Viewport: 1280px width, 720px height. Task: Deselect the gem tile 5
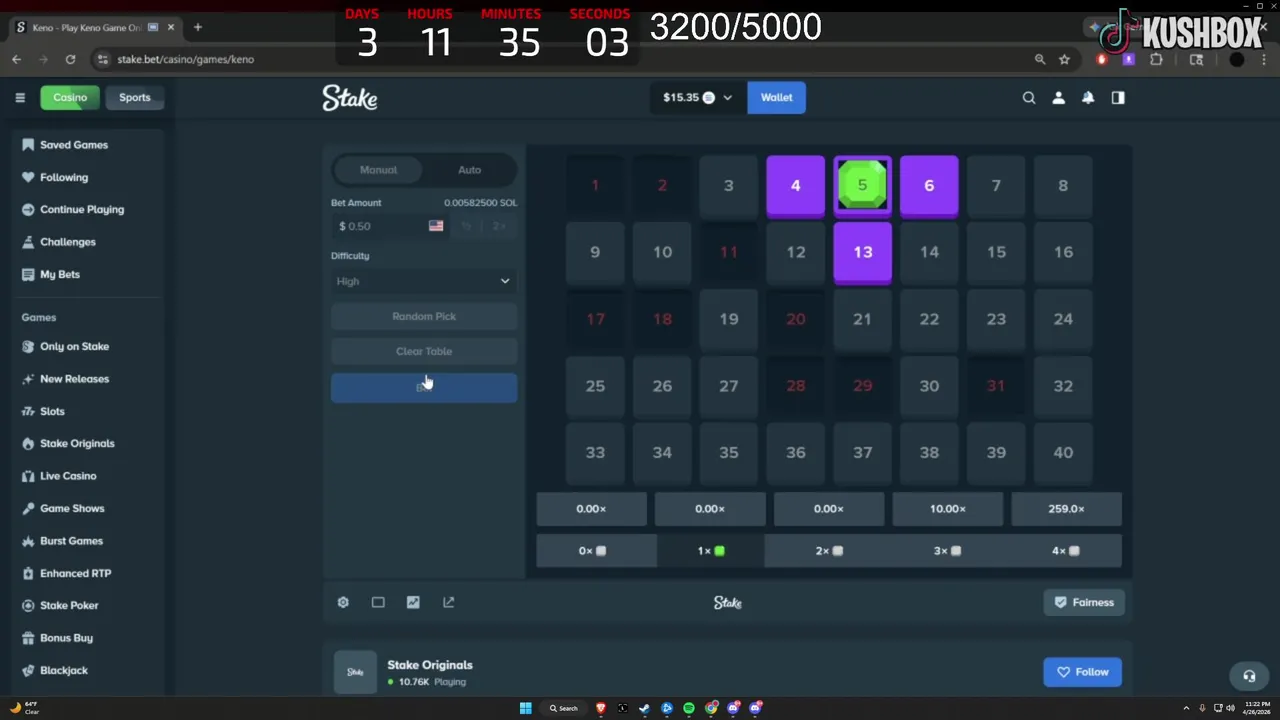[x=862, y=186]
